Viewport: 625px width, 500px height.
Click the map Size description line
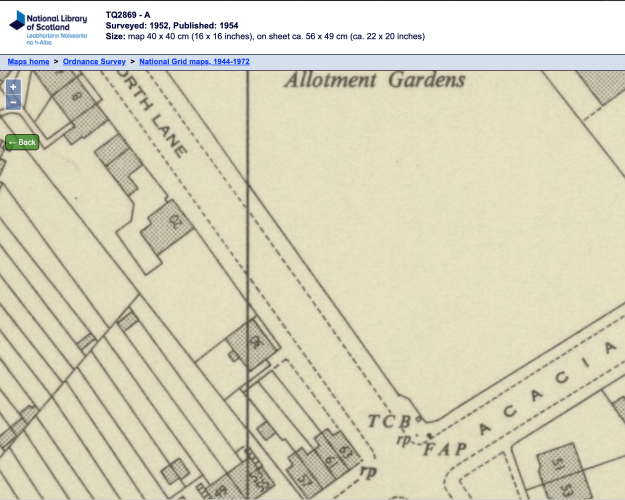coord(265,37)
